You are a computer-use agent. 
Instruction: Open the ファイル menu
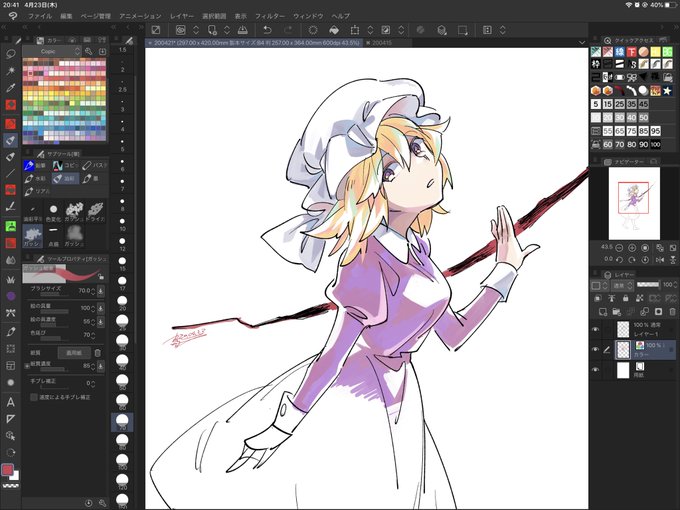click(x=39, y=16)
